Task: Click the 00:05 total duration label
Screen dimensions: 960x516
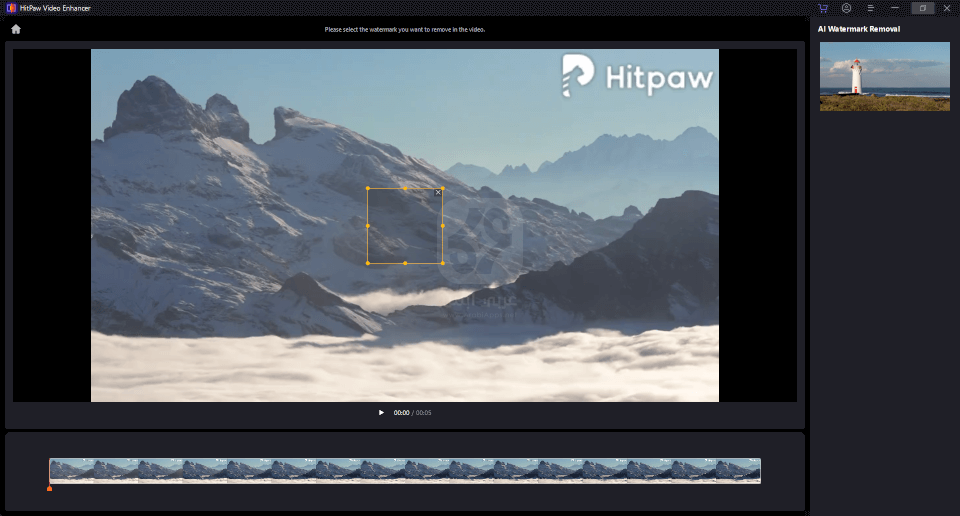Action: (x=424, y=413)
